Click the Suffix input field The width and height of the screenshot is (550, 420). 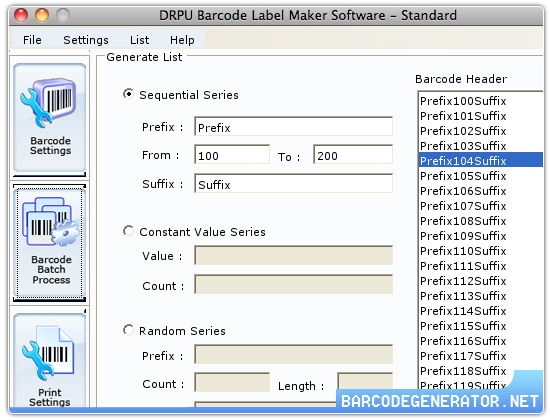click(293, 184)
